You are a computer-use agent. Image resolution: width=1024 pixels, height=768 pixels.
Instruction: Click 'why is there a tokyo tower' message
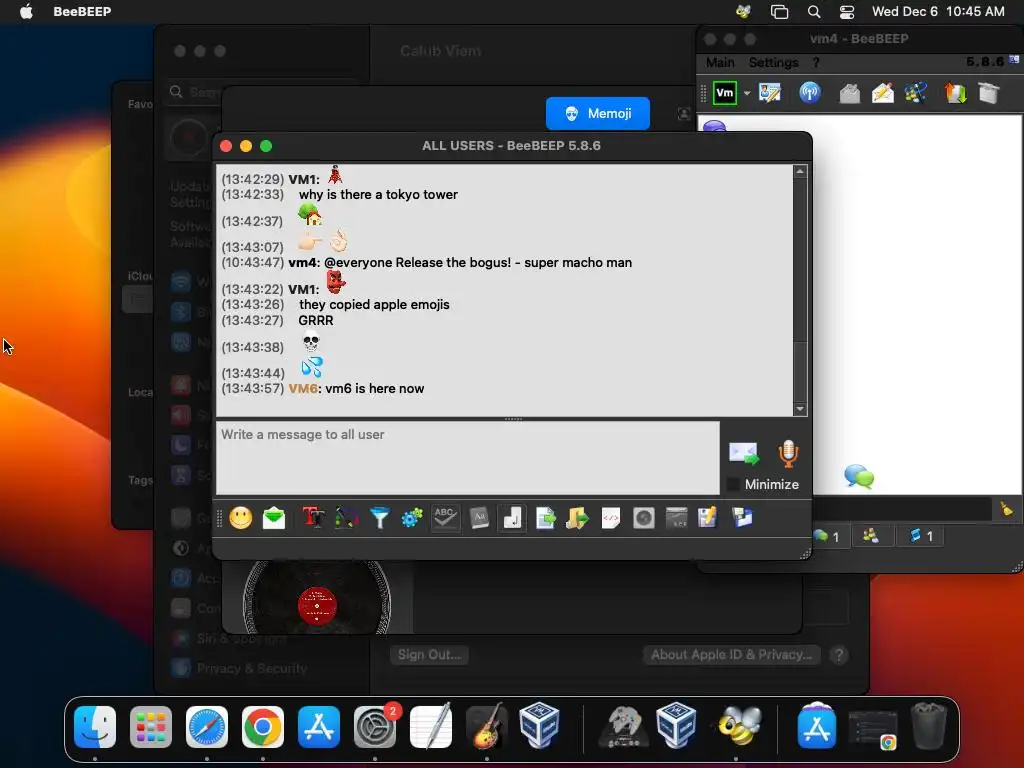(x=378, y=195)
